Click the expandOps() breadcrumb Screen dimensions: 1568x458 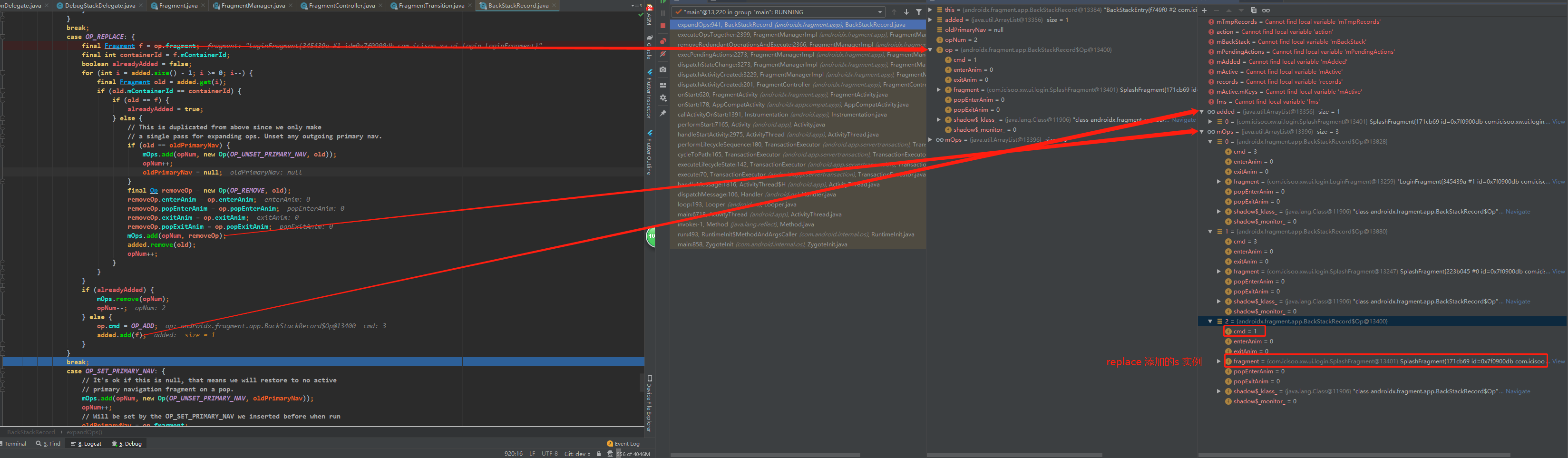(84, 432)
